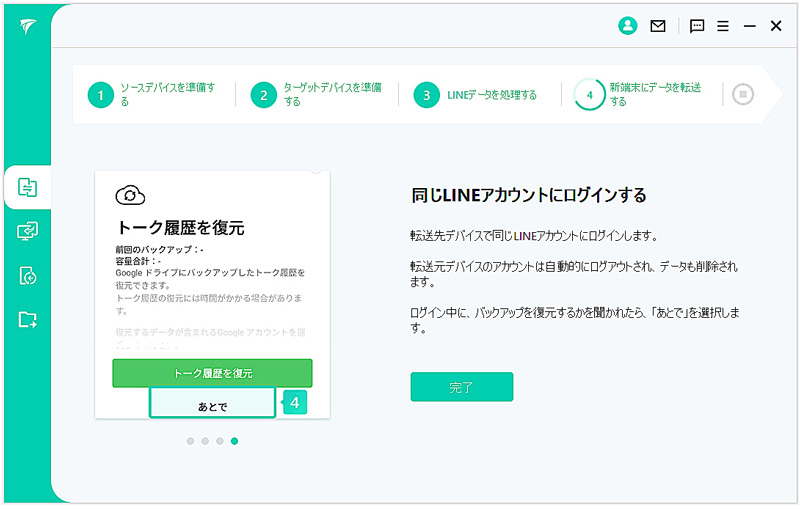Image resolution: width=800 pixels, height=506 pixels.
Task: Click step 3 circle in progress bar
Action: 427,95
